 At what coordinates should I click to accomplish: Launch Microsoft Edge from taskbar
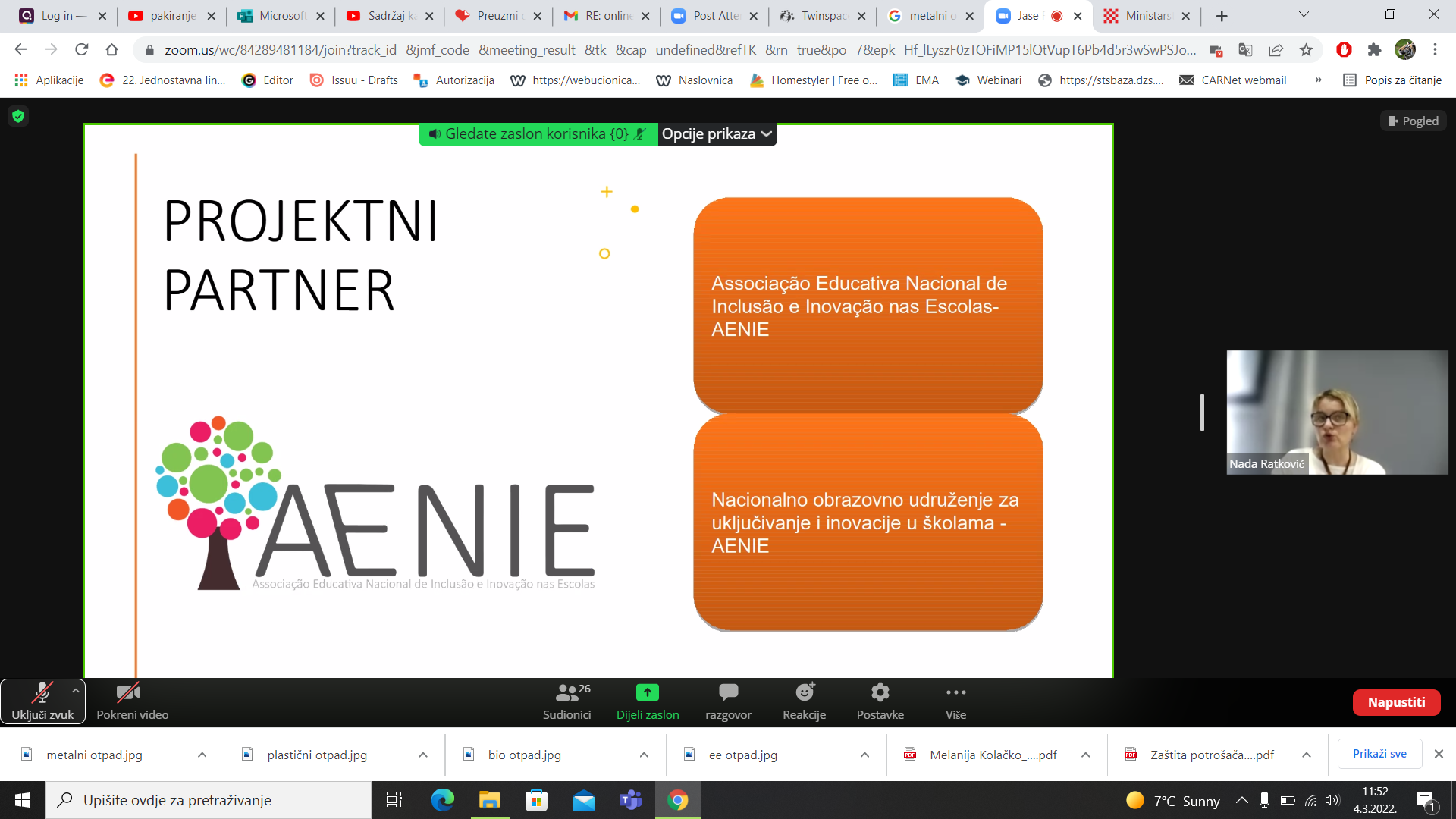click(443, 800)
